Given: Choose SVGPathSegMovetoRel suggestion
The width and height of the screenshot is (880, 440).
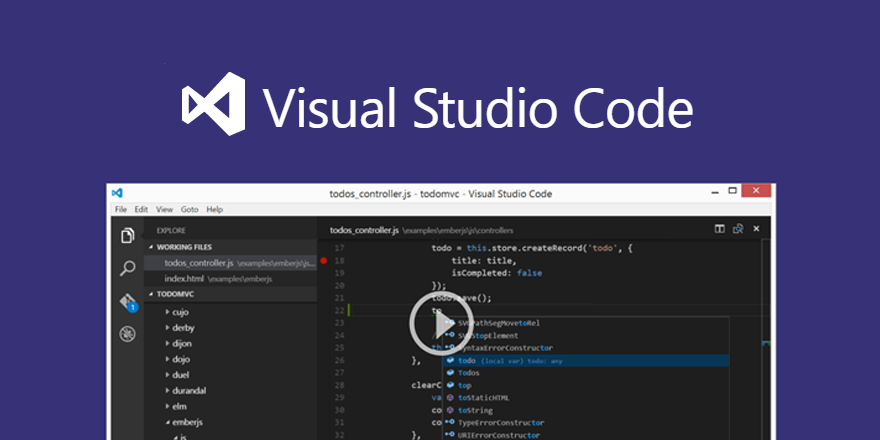Looking at the screenshot, I should 586,323.
